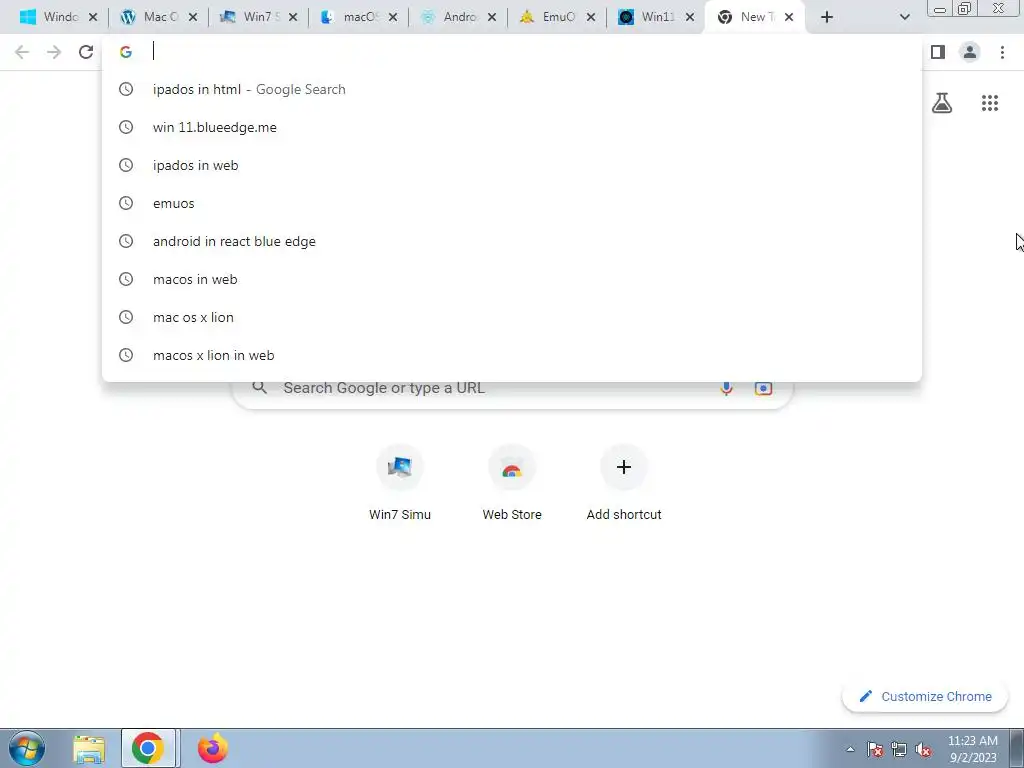Launch Firefox from the taskbar
This screenshot has height=768, width=1024.
212,748
